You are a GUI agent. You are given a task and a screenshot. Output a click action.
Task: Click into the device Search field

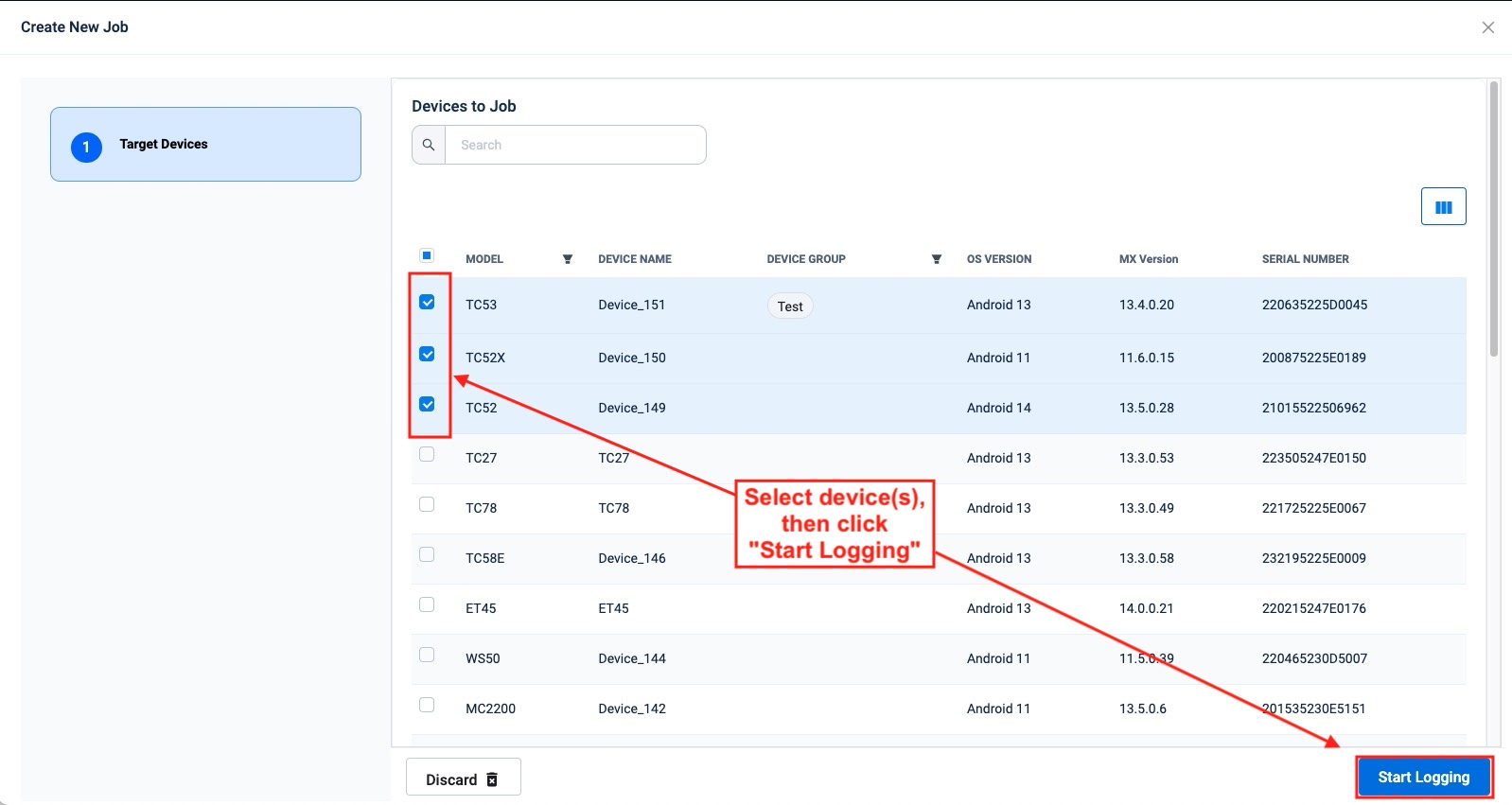tap(575, 145)
